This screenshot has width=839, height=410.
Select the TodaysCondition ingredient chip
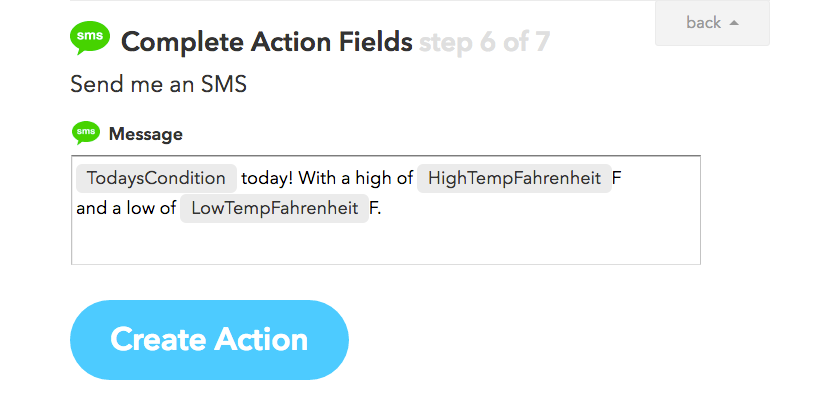156,178
